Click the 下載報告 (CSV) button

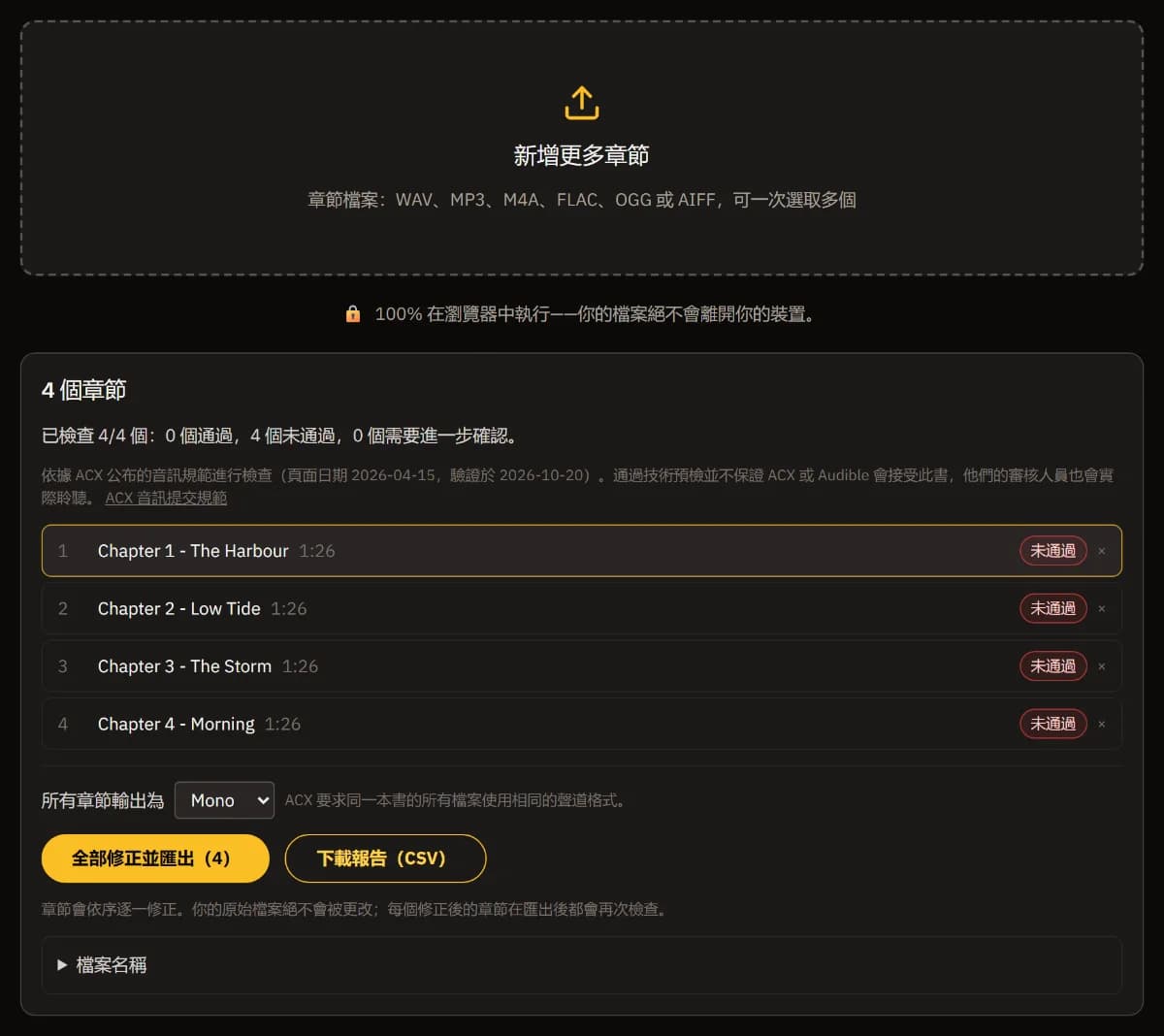click(385, 858)
